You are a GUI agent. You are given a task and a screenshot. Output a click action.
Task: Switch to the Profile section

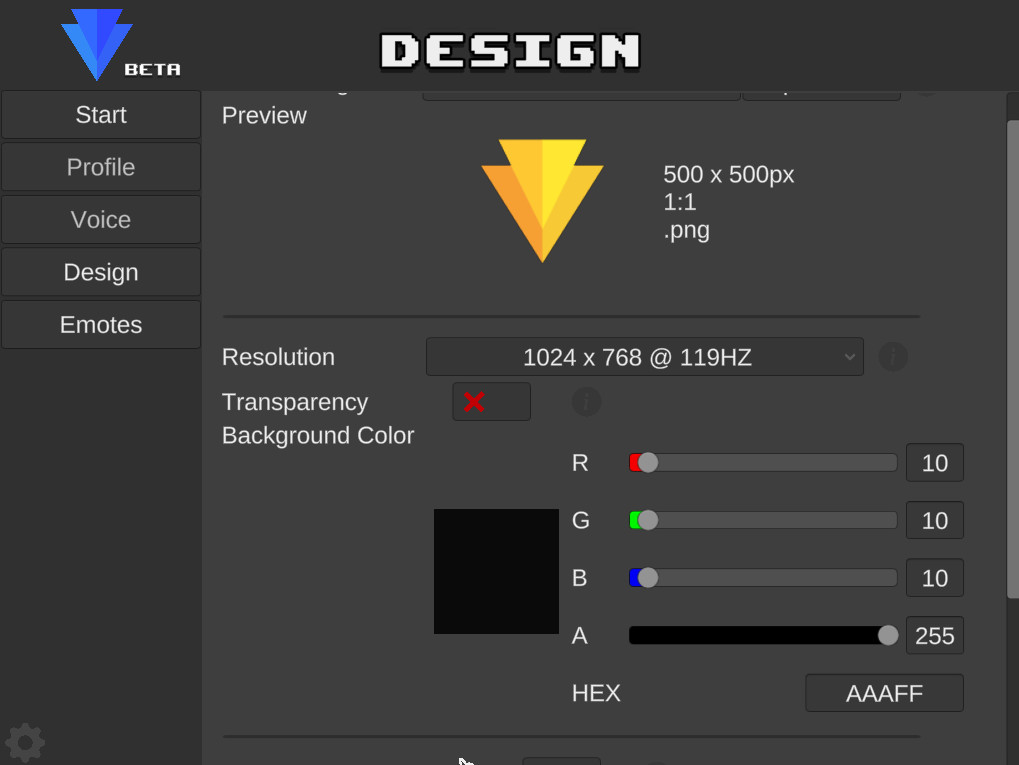pyautogui.click(x=100, y=167)
